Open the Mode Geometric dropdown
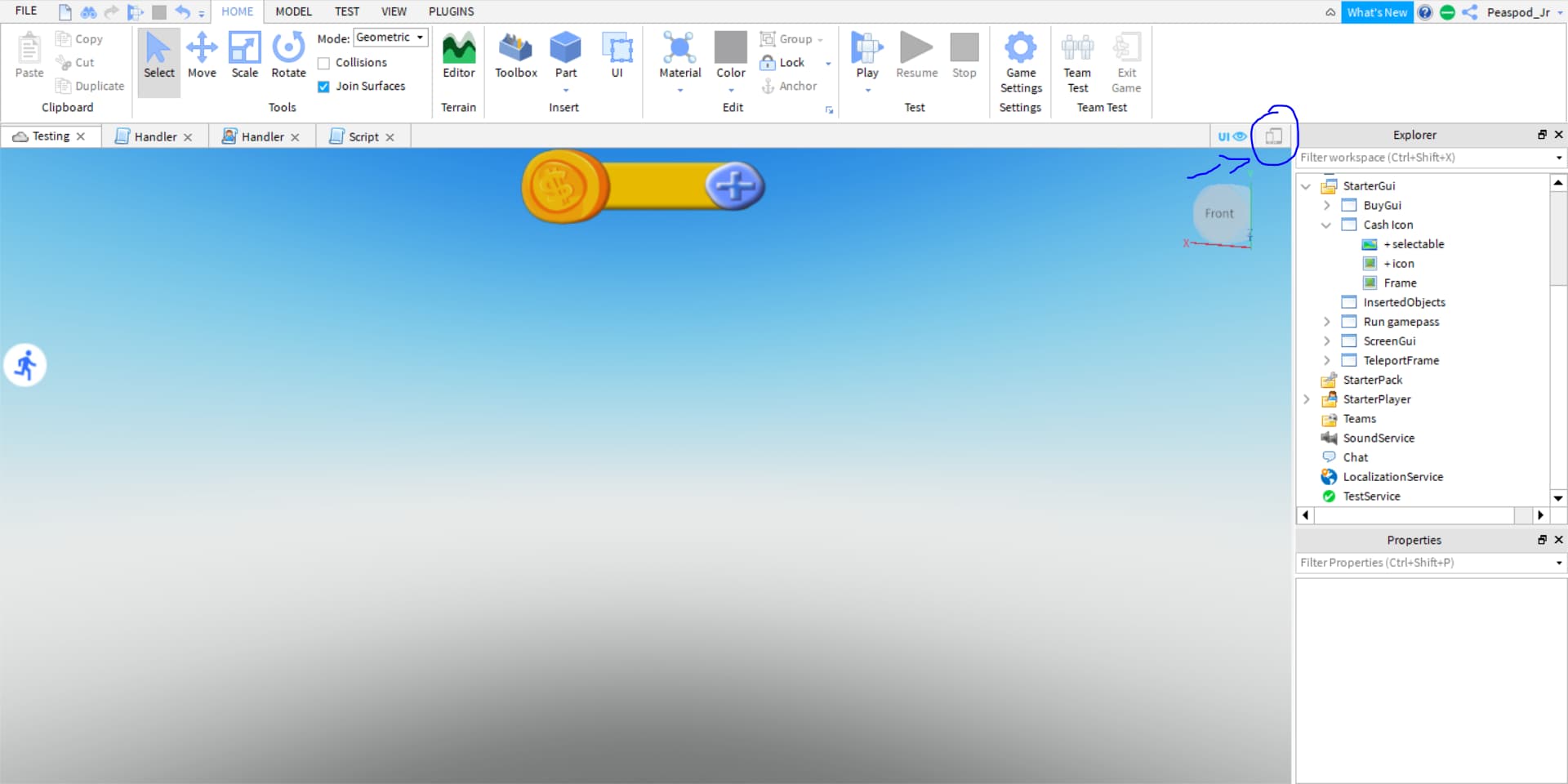 click(x=390, y=38)
